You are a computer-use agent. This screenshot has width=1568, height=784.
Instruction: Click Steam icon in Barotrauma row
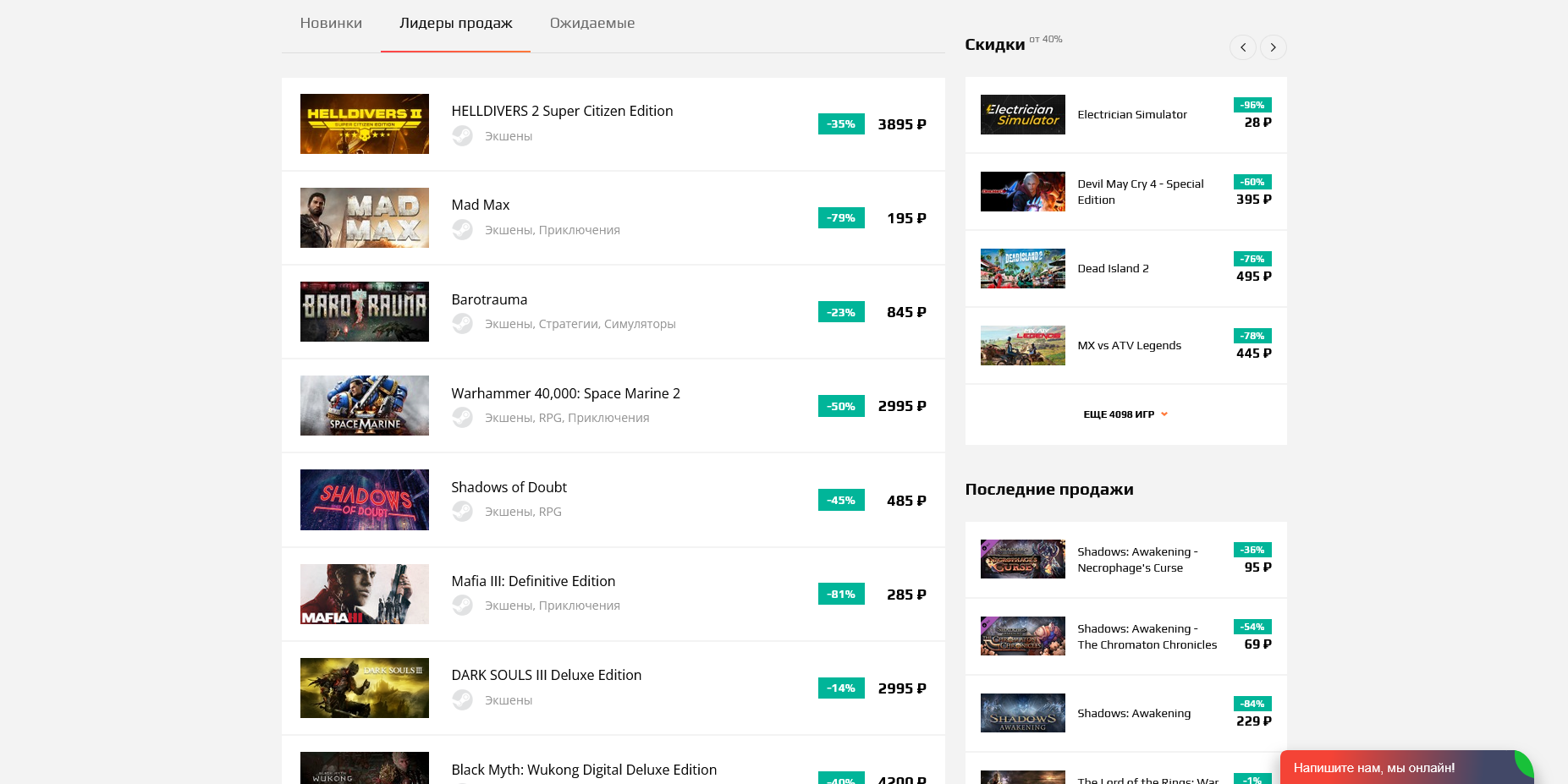pos(462,323)
